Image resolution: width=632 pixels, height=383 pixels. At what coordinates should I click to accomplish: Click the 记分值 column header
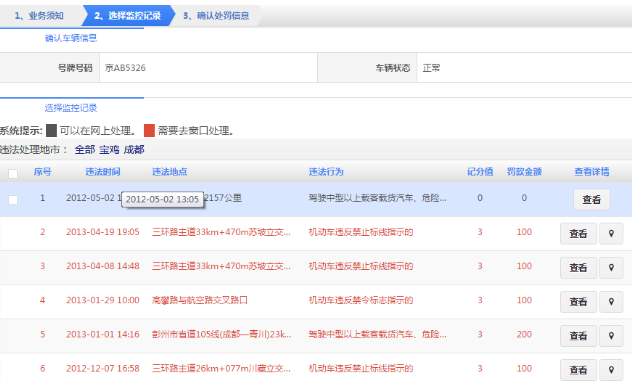coord(480,172)
